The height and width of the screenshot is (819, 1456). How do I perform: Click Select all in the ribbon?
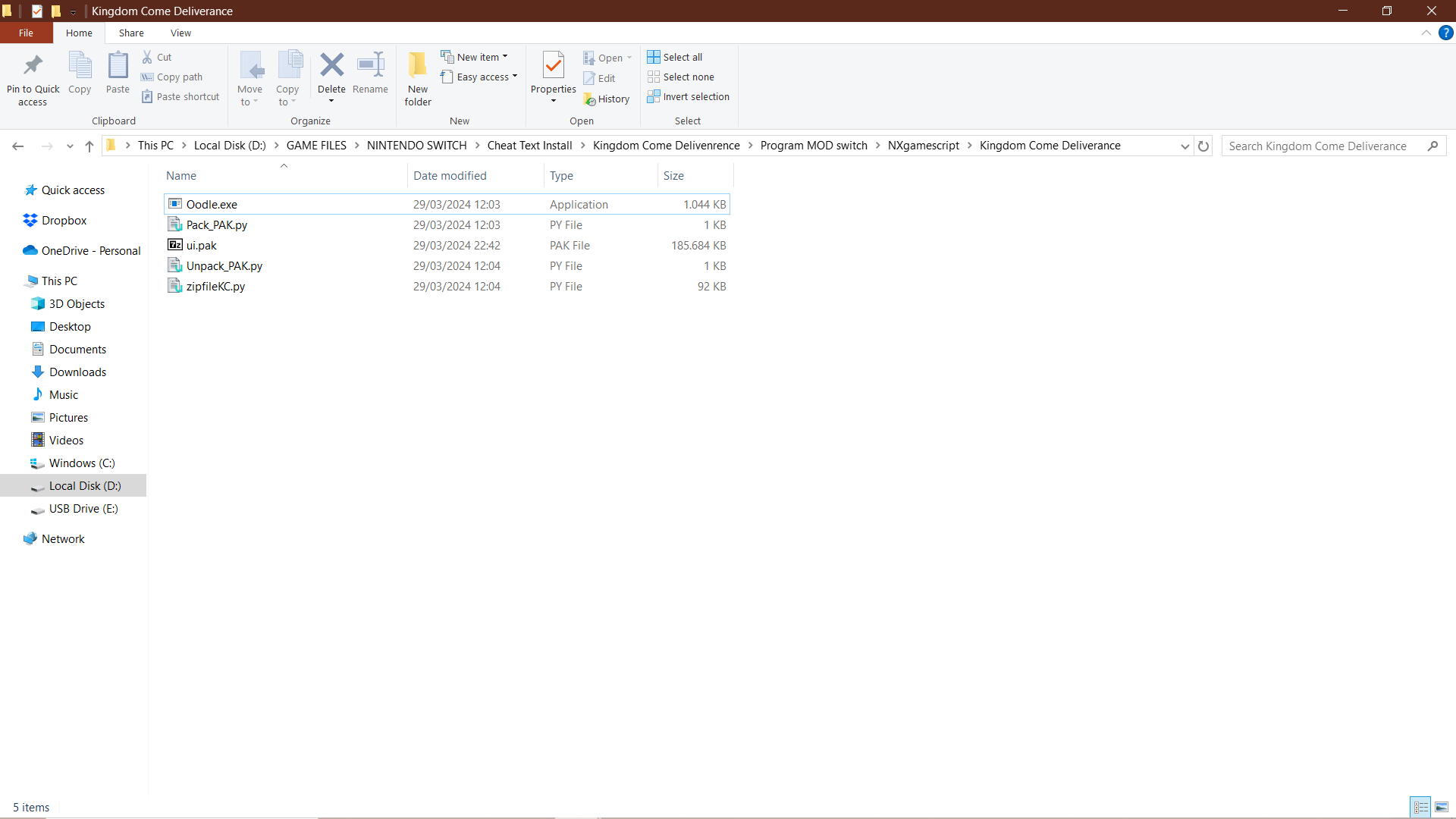click(x=675, y=57)
